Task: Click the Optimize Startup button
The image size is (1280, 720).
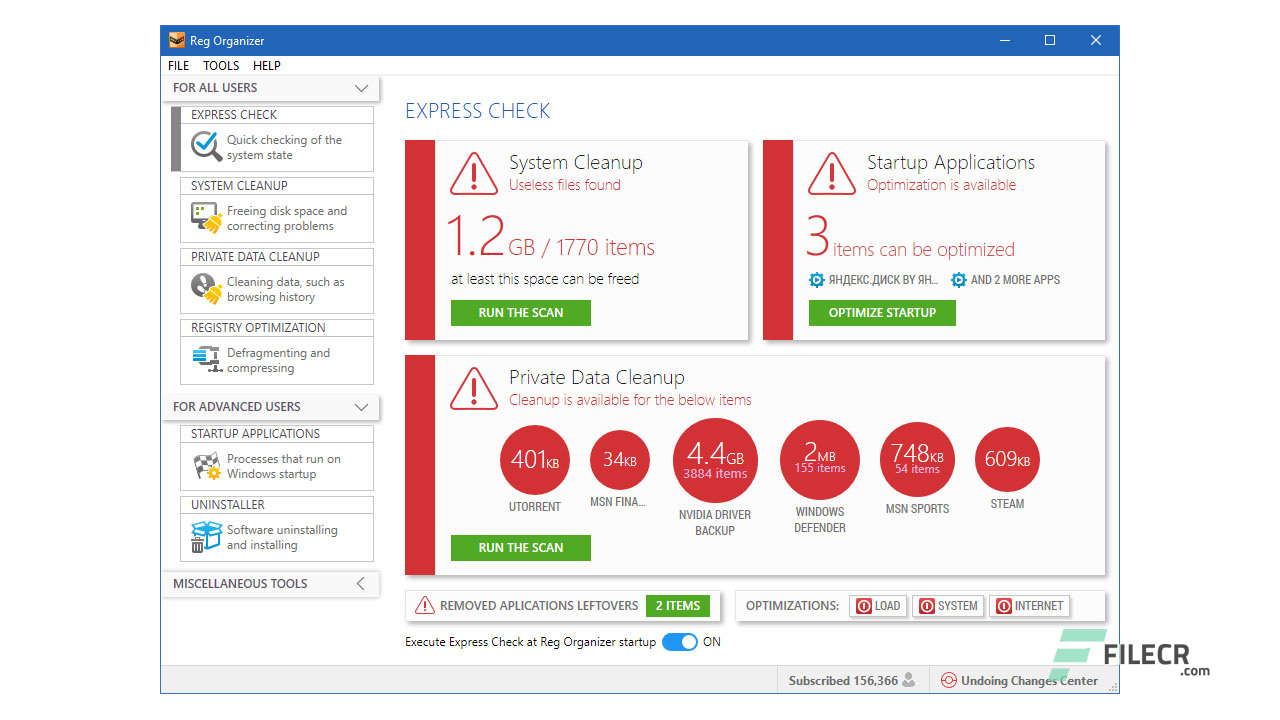Action: [882, 313]
